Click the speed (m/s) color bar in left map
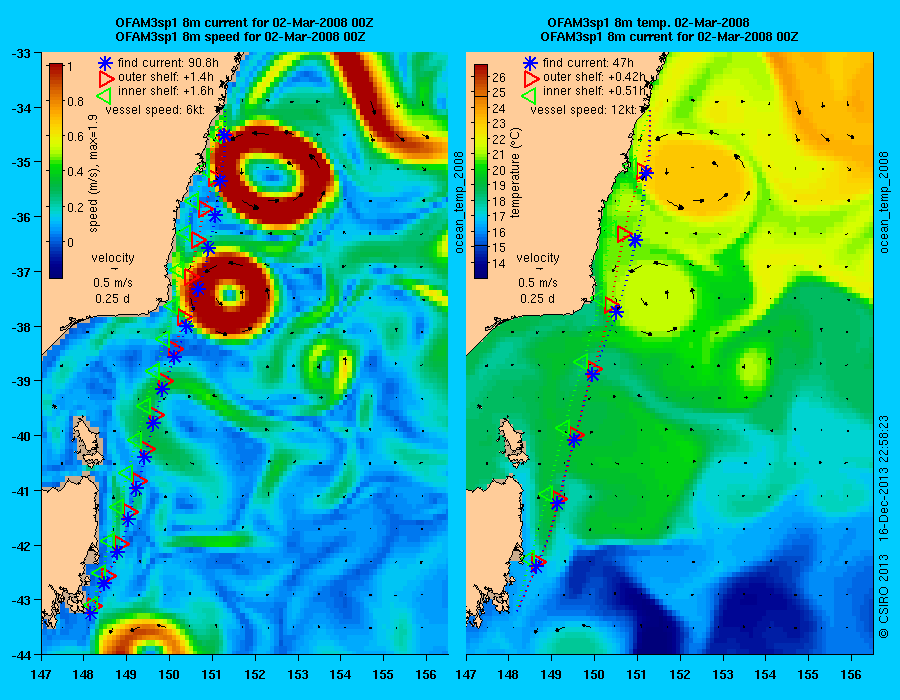The image size is (900, 700). tap(56, 170)
